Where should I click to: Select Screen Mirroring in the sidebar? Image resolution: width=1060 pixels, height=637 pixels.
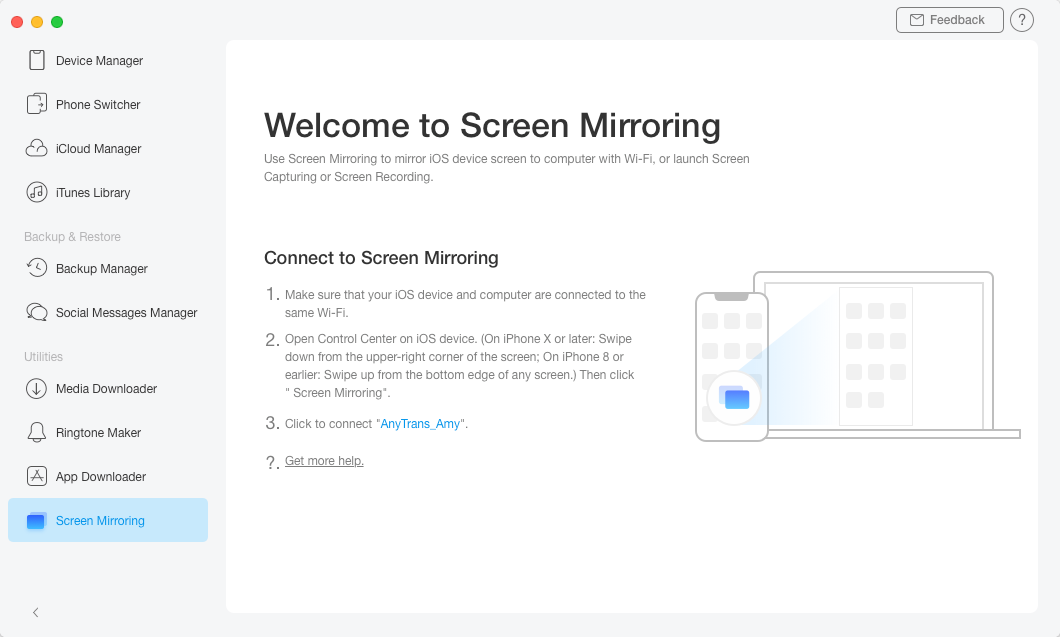99,520
